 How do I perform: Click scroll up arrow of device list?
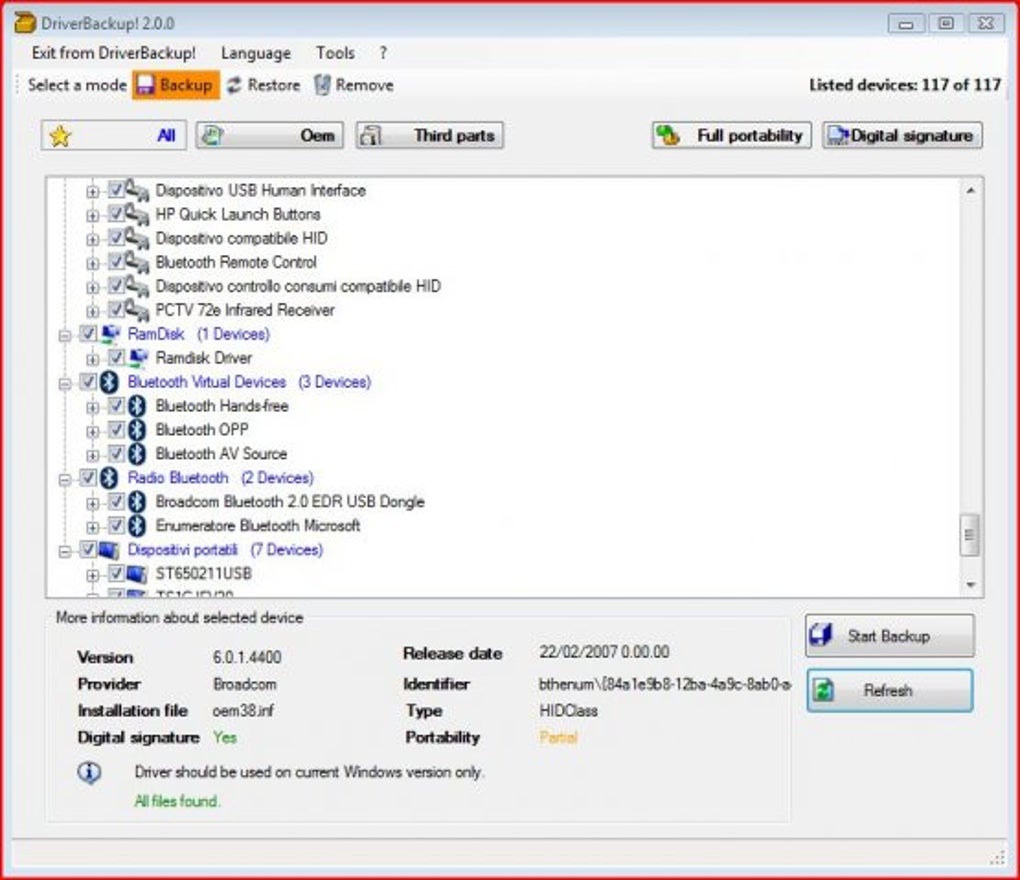coord(971,191)
